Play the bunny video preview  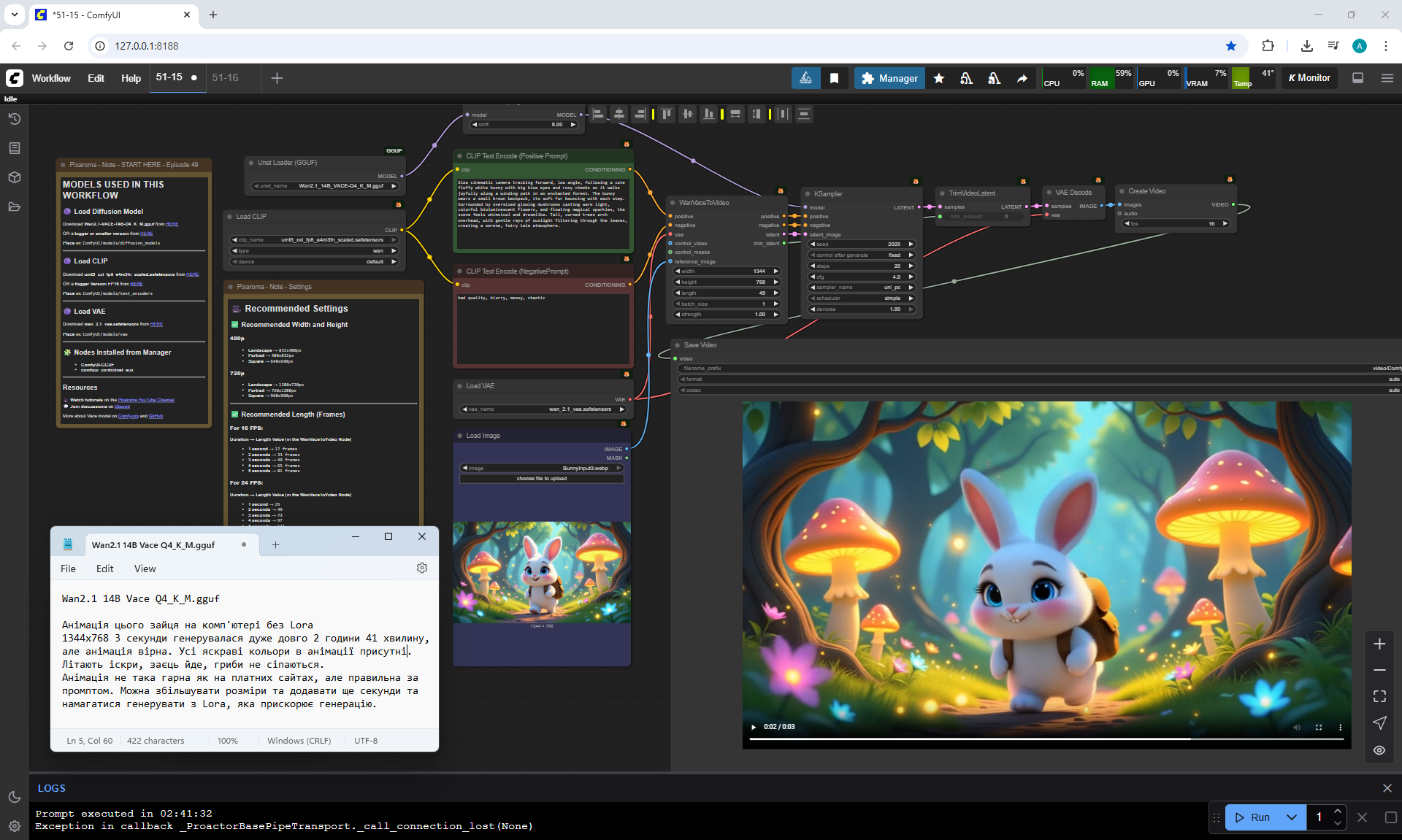(x=754, y=727)
